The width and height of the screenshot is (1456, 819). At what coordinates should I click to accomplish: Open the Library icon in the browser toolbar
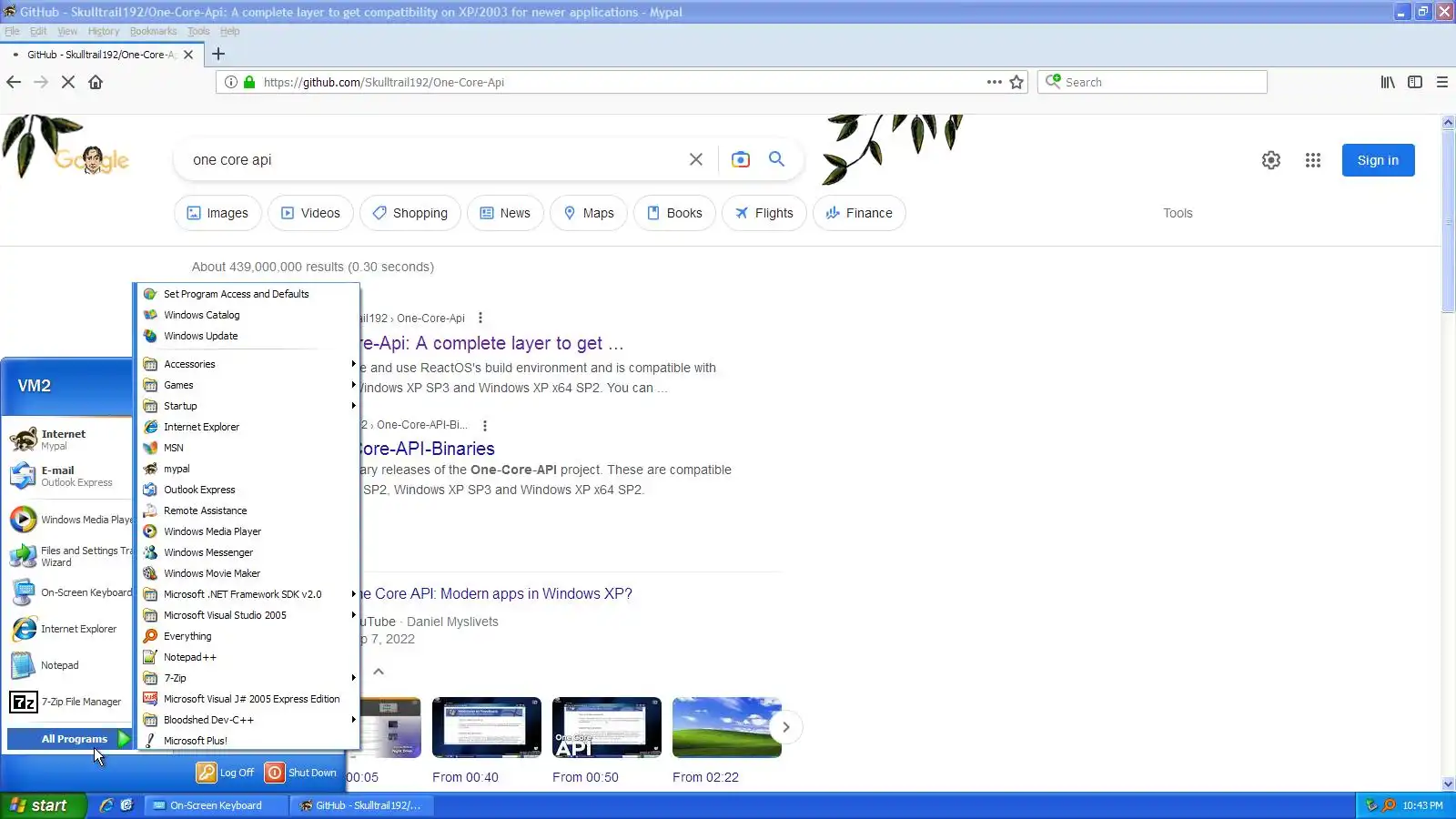1388,82
